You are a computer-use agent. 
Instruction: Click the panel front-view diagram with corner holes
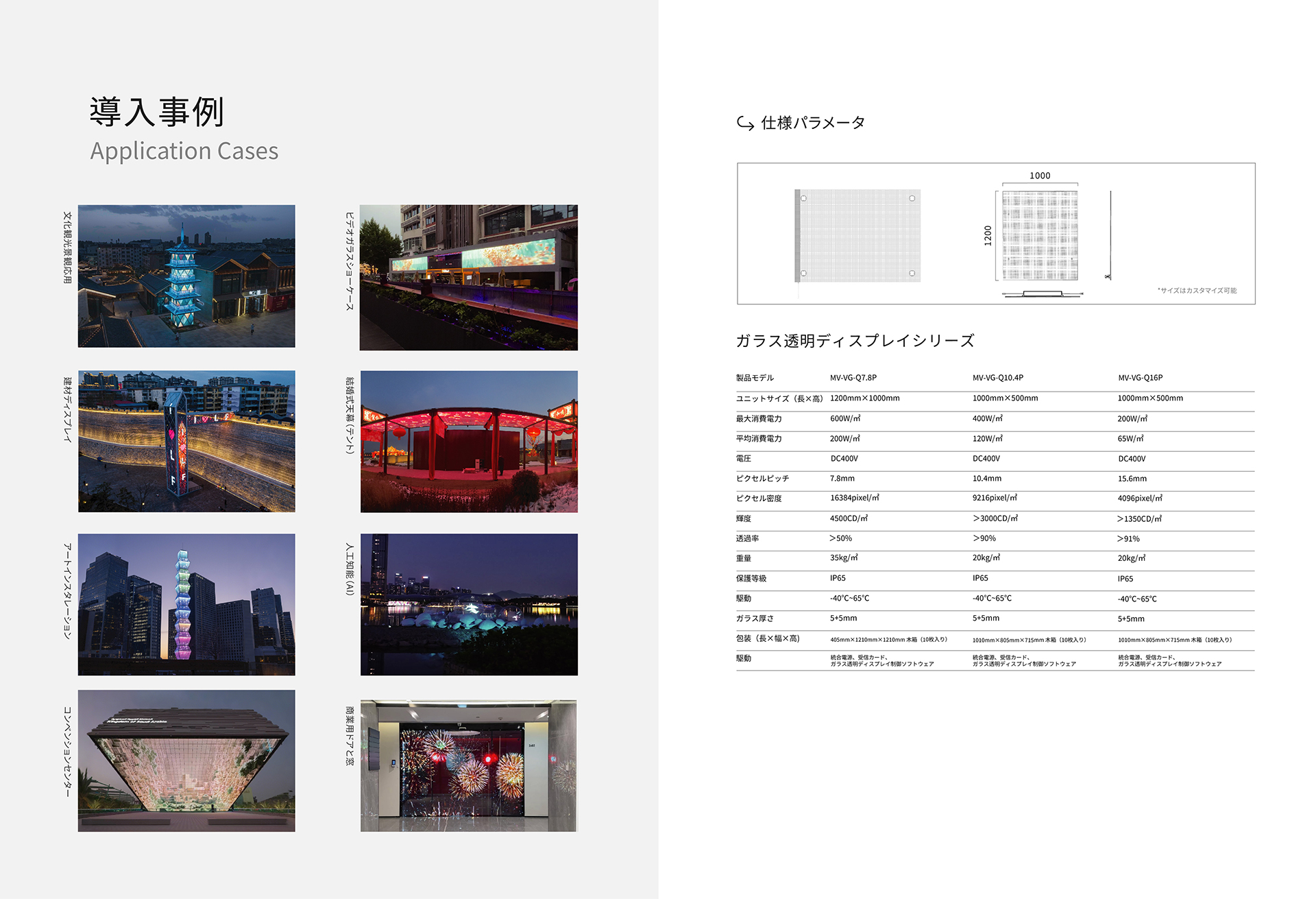tap(857, 236)
